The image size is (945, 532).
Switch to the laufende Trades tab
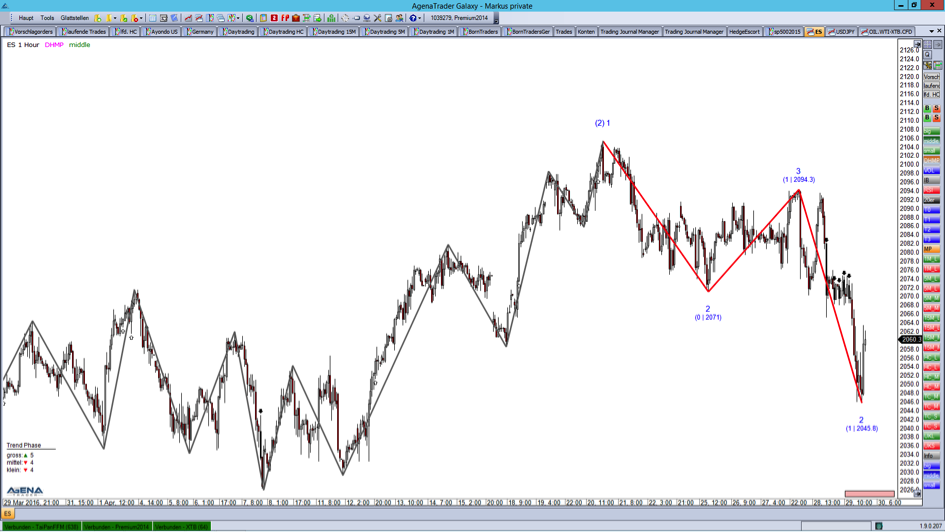[84, 31]
